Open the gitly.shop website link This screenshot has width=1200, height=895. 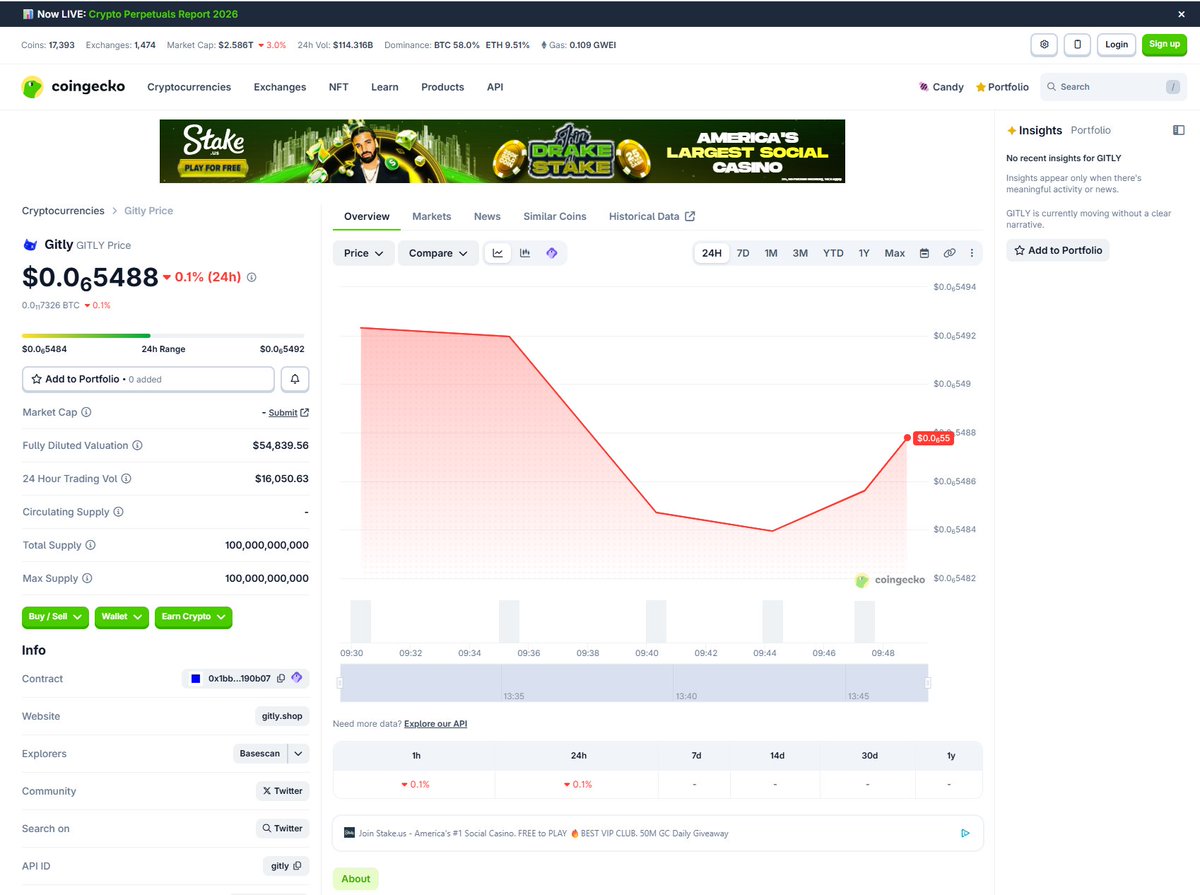(282, 716)
